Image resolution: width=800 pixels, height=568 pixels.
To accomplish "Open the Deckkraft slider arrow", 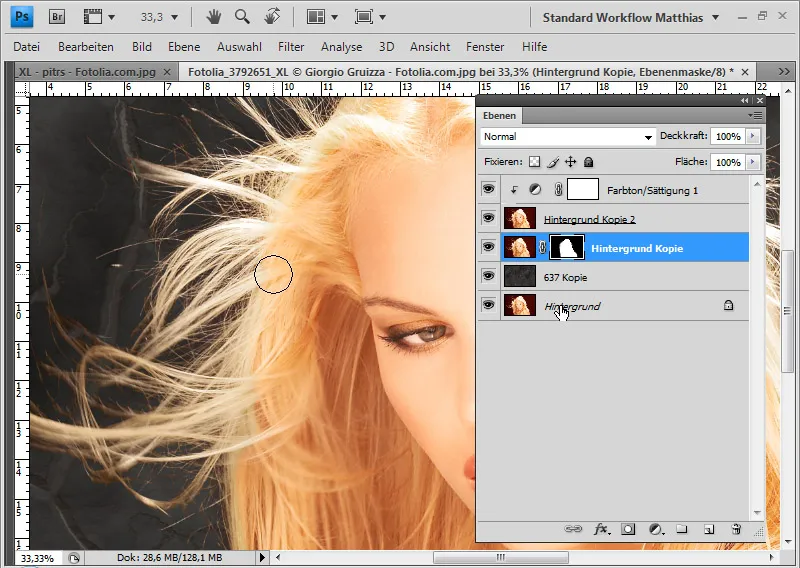I will click(753, 136).
